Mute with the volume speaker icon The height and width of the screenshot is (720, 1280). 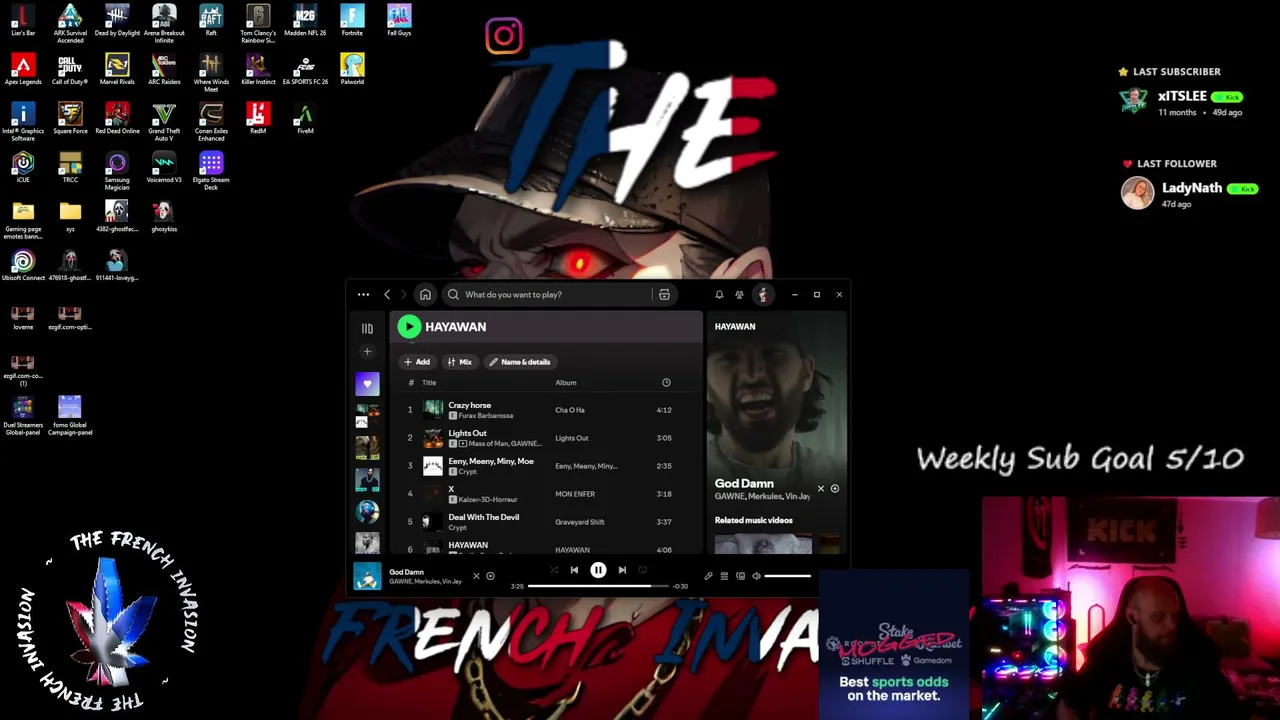click(x=756, y=576)
